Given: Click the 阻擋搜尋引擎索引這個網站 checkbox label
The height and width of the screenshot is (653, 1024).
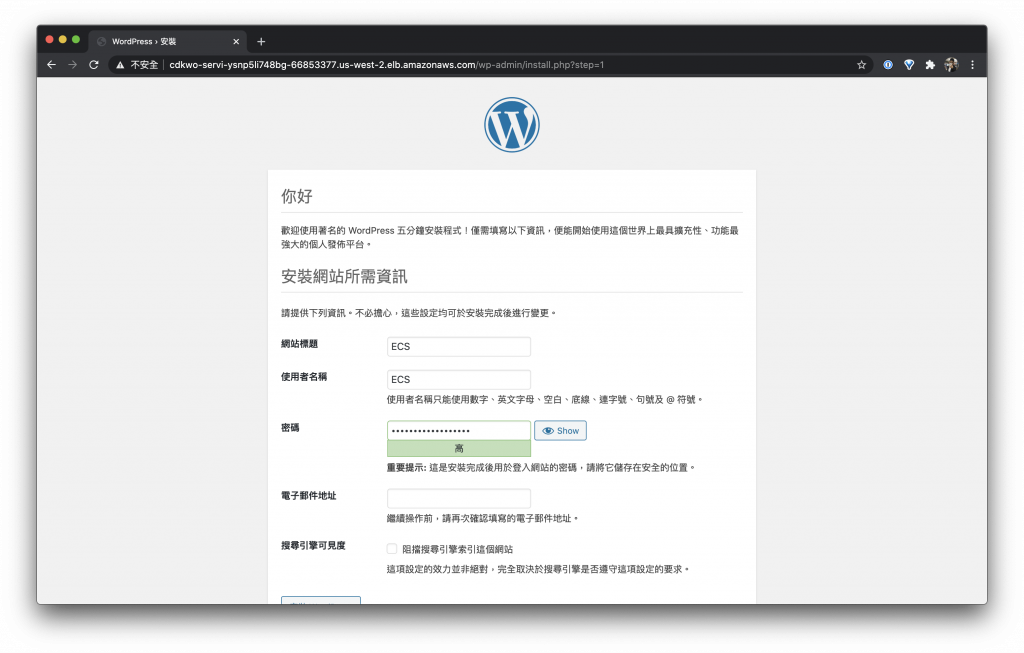Looking at the screenshot, I should click(458, 549).
